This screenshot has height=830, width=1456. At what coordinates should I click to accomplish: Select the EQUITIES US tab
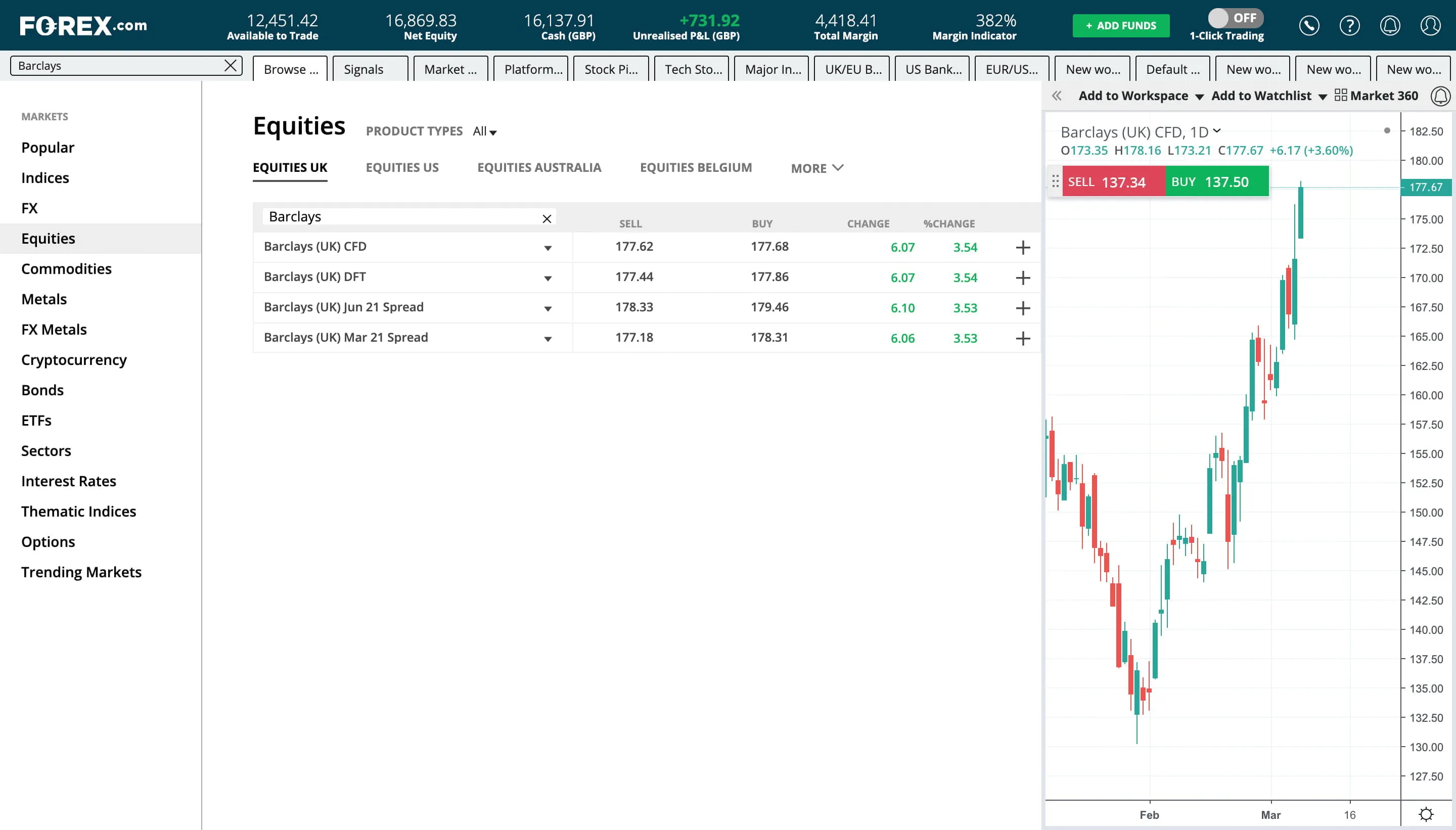click(x=402, y=167)
